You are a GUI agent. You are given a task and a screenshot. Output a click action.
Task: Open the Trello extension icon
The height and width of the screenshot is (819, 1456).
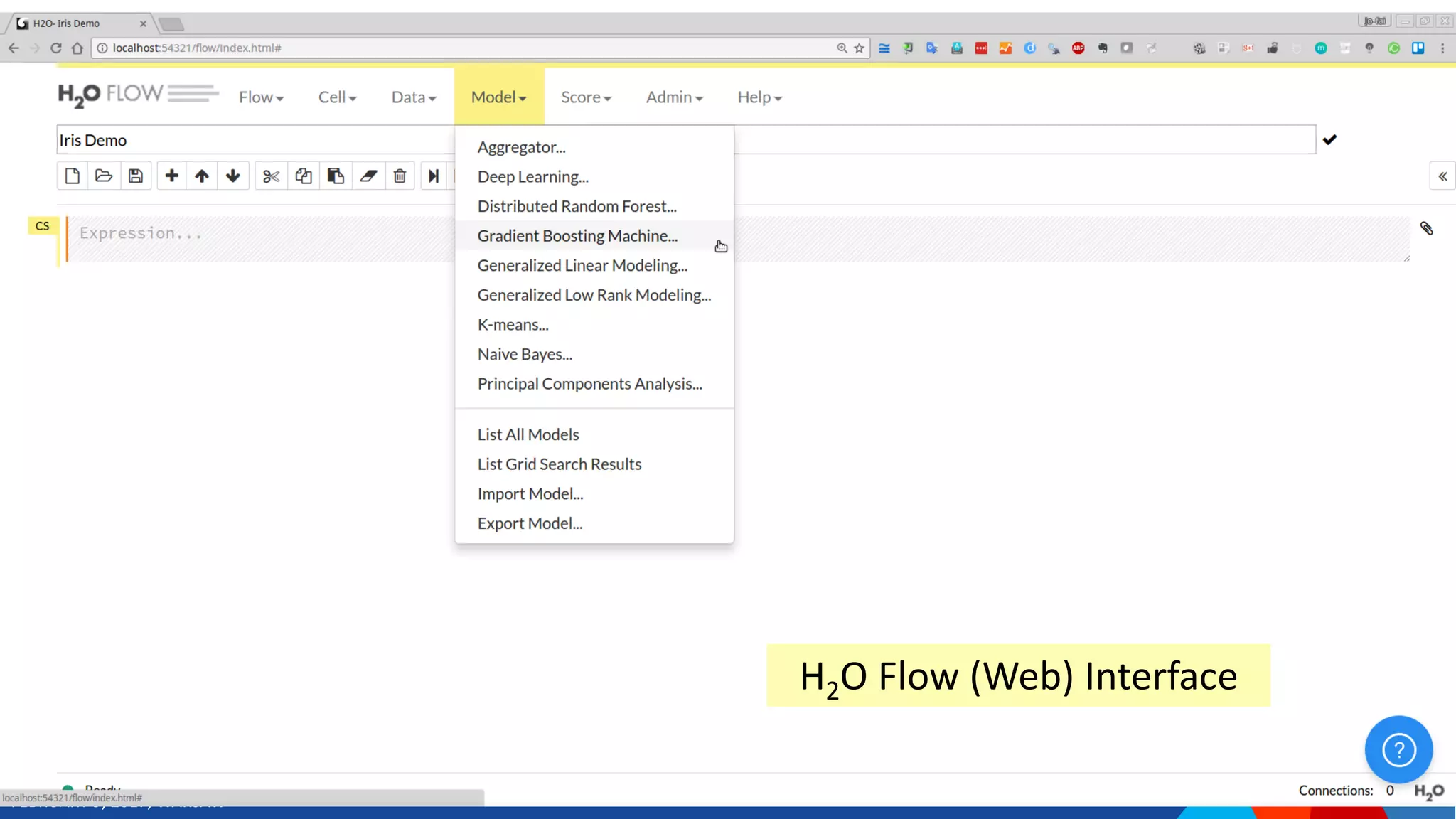(x=1418, y=48)
